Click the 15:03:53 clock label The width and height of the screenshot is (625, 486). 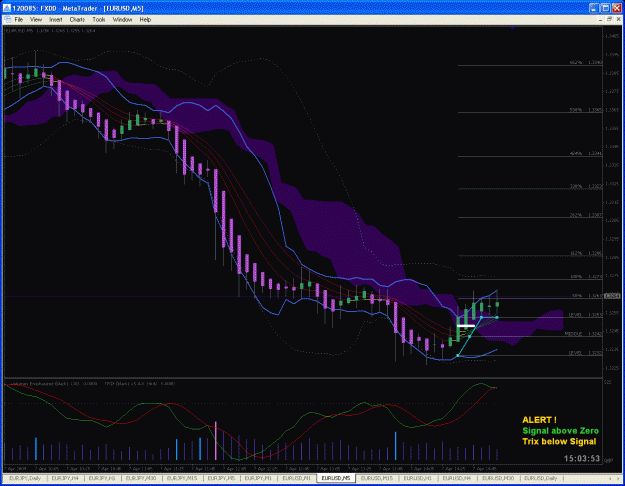pos(582,458)
